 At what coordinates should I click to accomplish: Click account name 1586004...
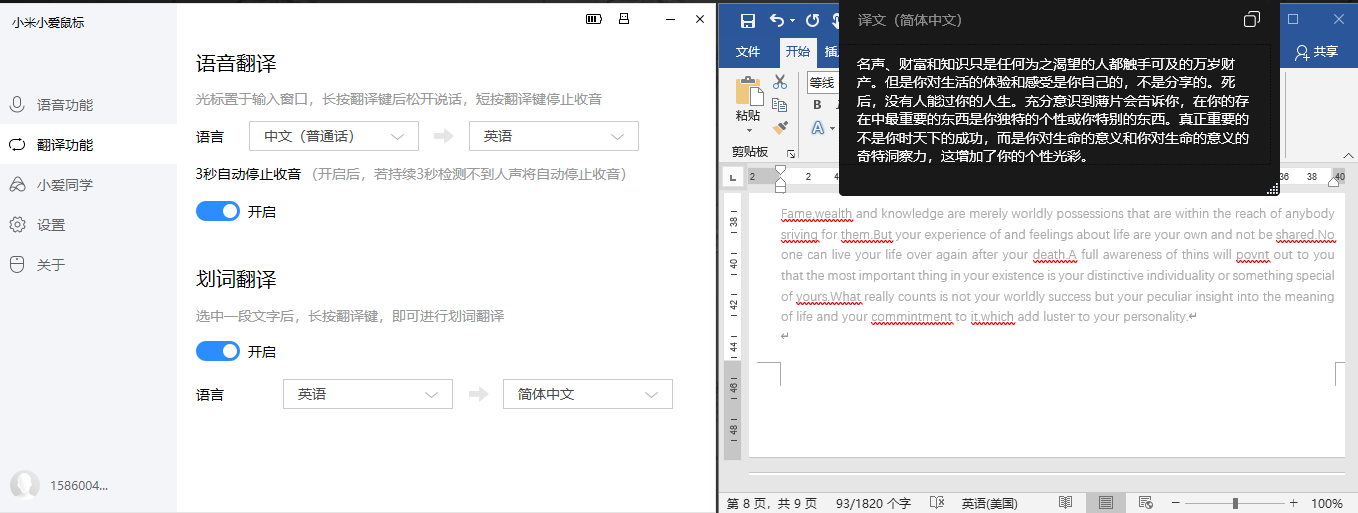[x=79, y=486]
